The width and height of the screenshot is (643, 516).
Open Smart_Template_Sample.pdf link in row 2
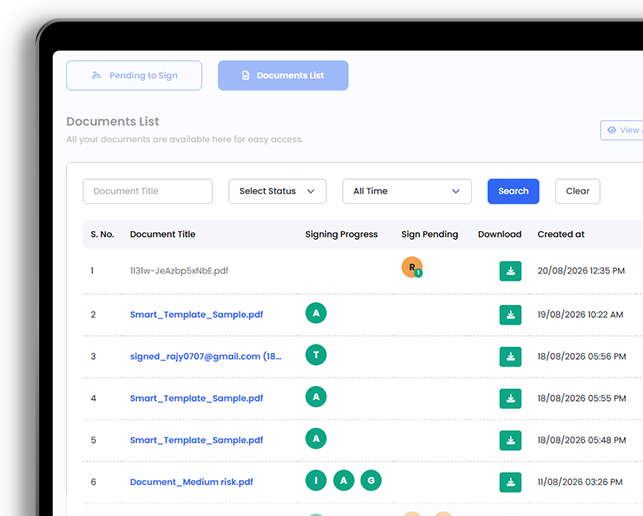(196, 315)
